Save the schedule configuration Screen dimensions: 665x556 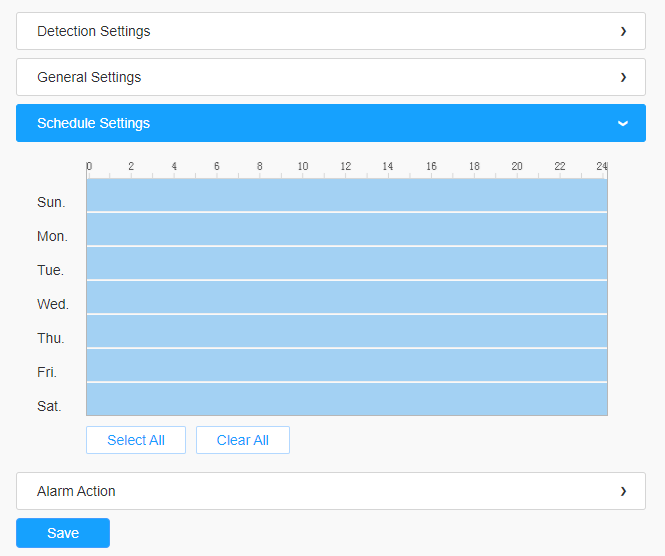(x=63, y=533)
